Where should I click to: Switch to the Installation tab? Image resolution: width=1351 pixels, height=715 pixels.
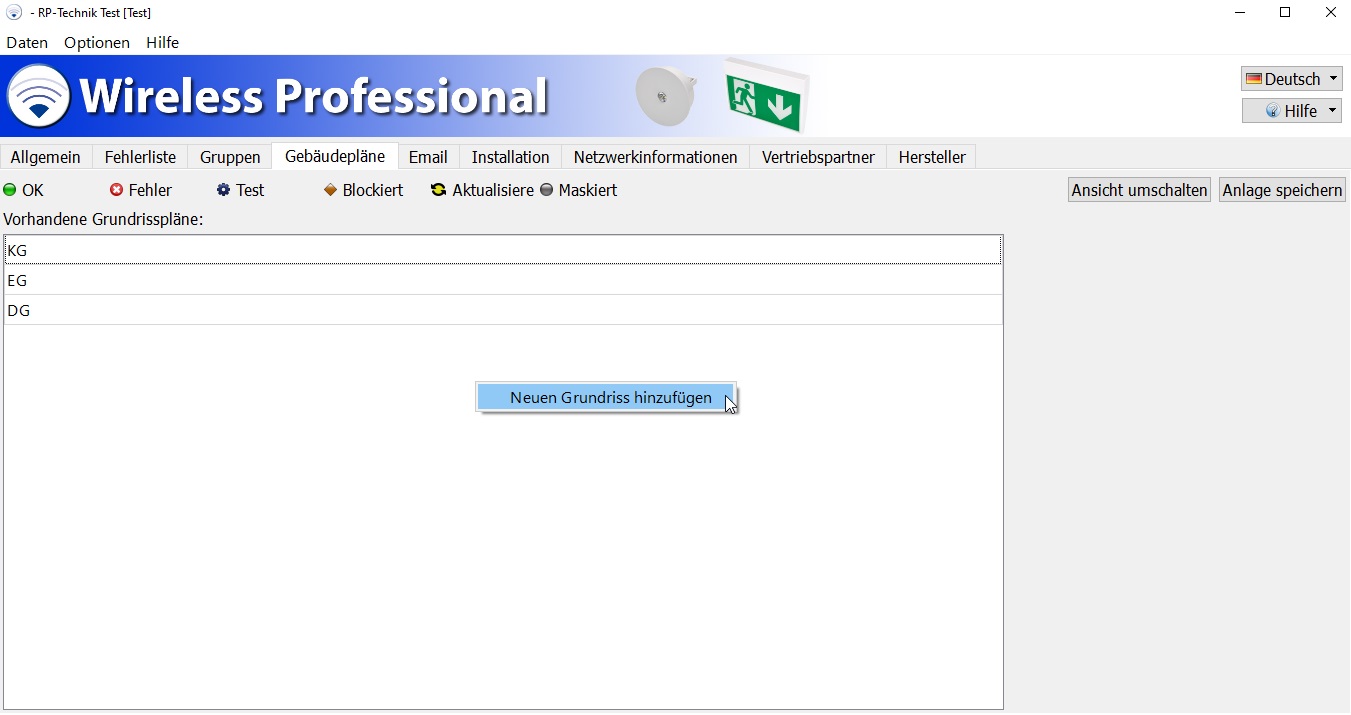tap(511, 157)
